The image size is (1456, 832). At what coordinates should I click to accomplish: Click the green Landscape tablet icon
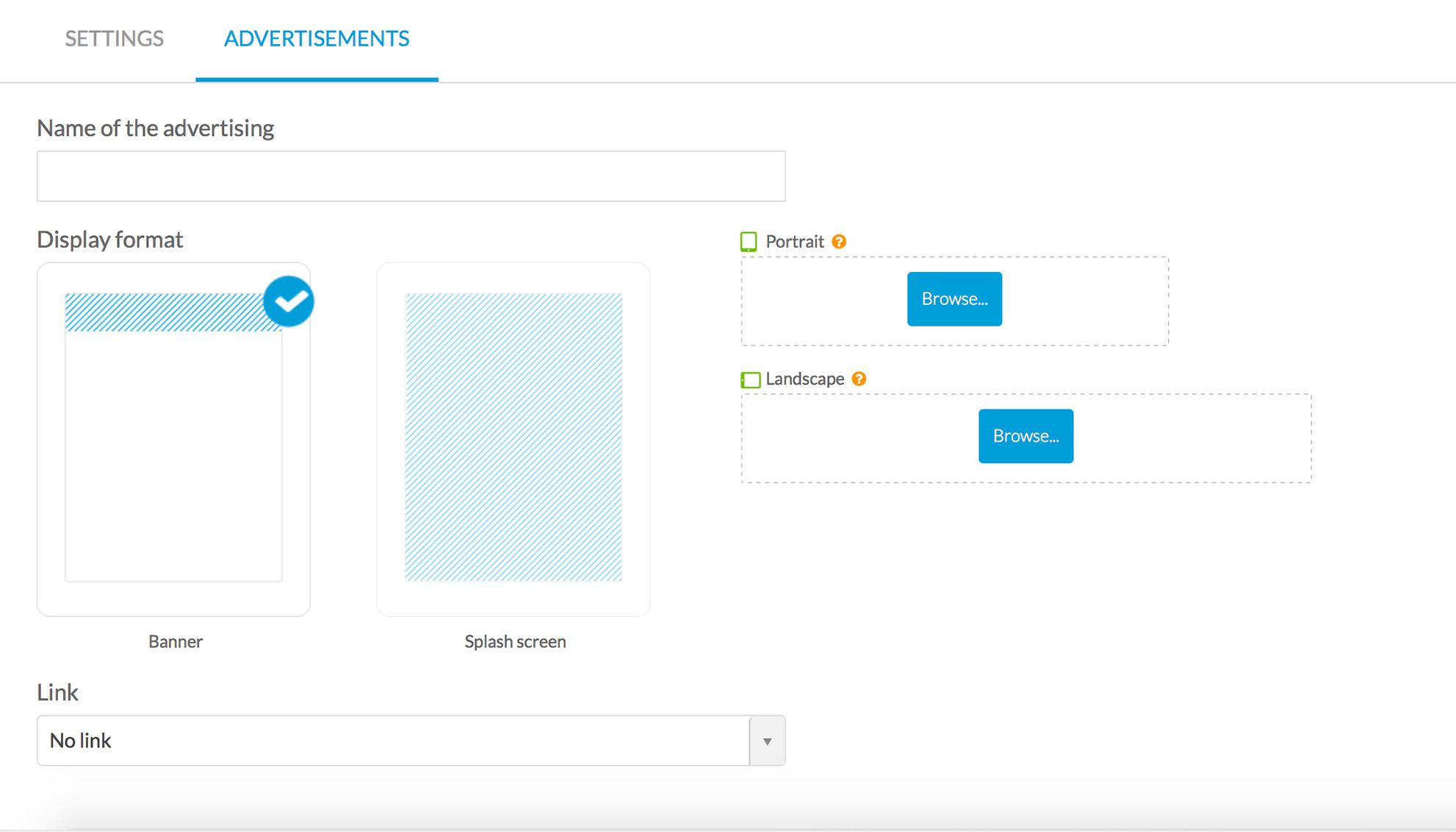(x=750, y=379)
